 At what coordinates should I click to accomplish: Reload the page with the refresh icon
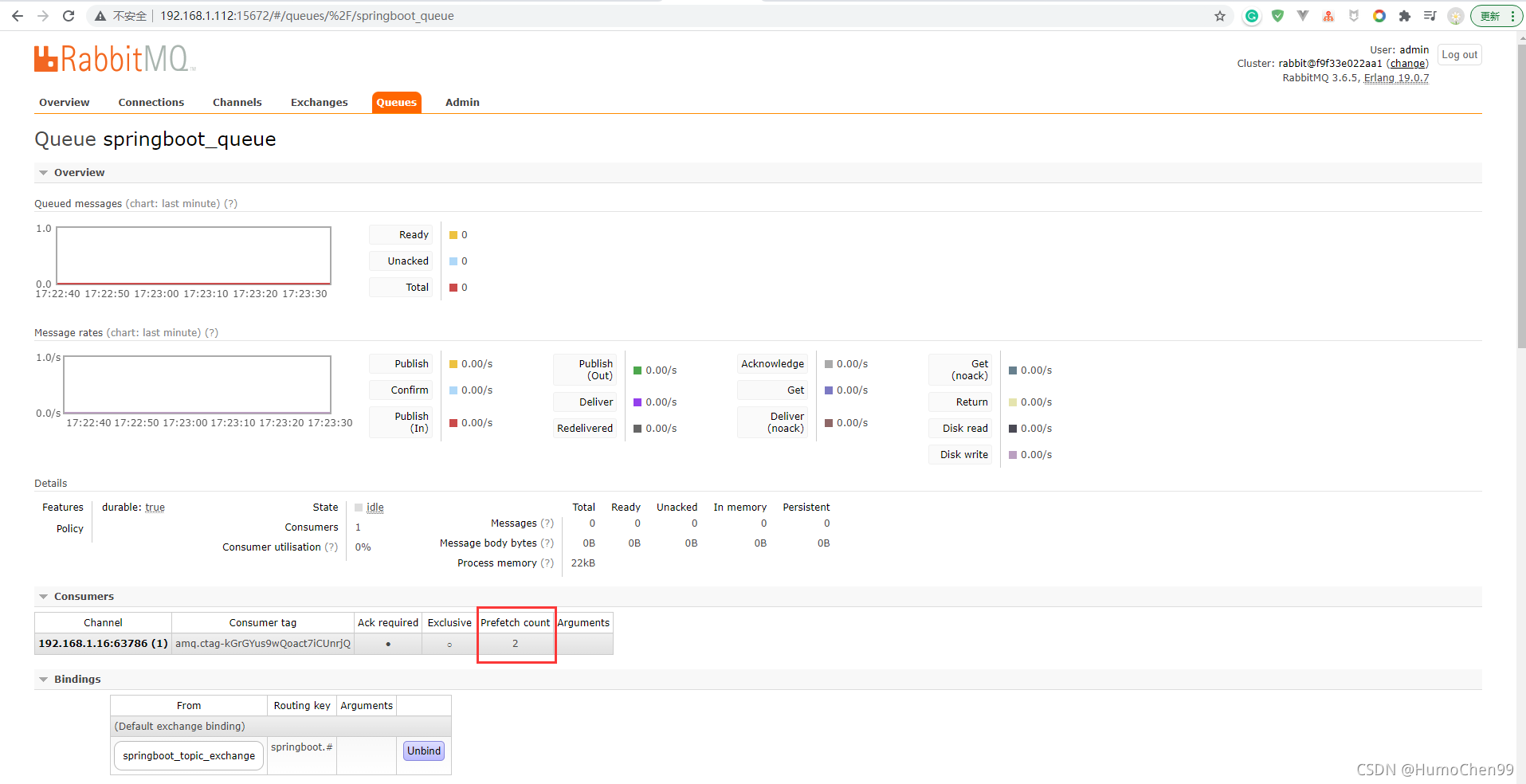(x=69, y=16)
